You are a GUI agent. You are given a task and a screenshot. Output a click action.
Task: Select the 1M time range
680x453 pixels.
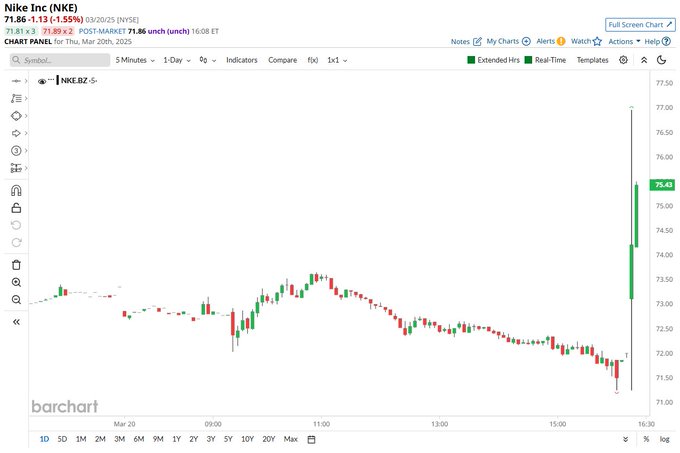[x=81, y=439]
